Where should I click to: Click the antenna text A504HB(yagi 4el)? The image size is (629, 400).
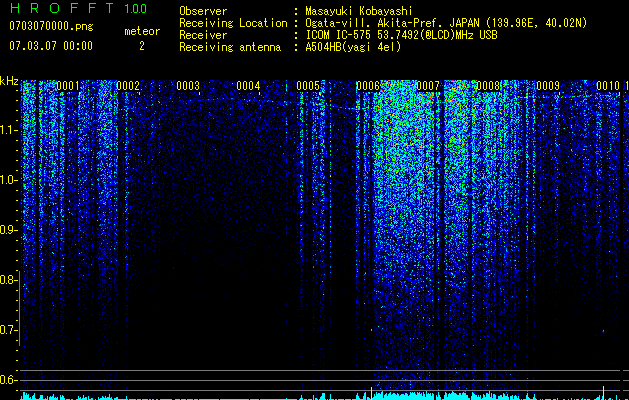pyautogui.click(x=353, y=47)
